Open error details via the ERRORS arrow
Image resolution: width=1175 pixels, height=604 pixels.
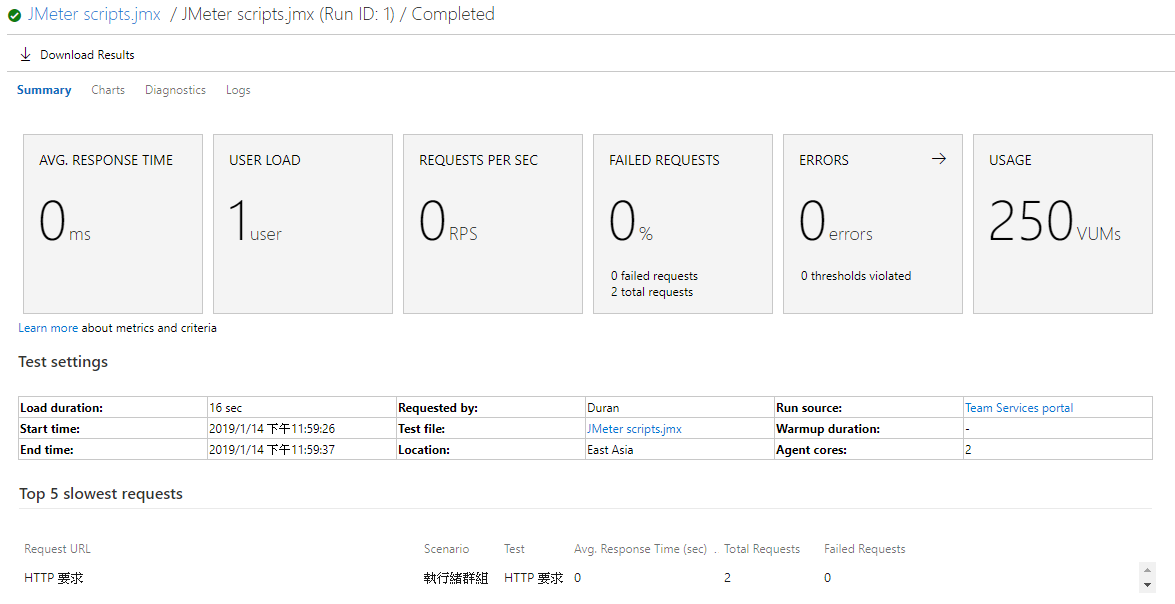click(938, 158)
